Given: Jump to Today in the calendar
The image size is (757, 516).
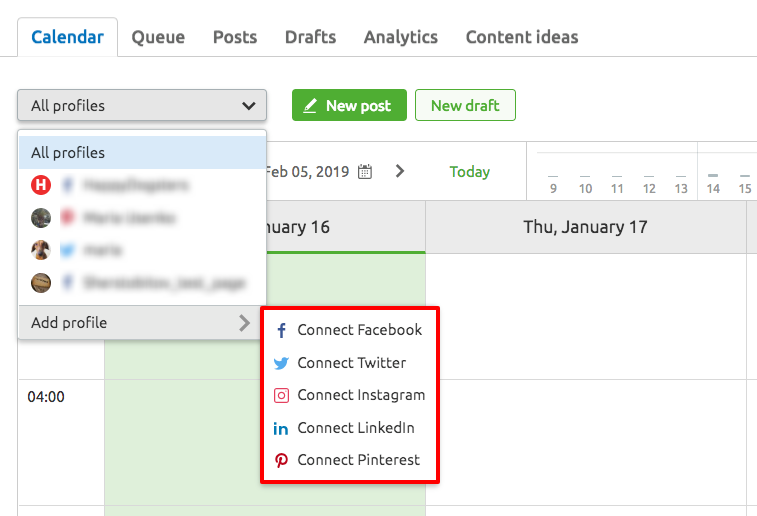Looking at the screenshot, I should pyautogui.click(x=469, y=172).
